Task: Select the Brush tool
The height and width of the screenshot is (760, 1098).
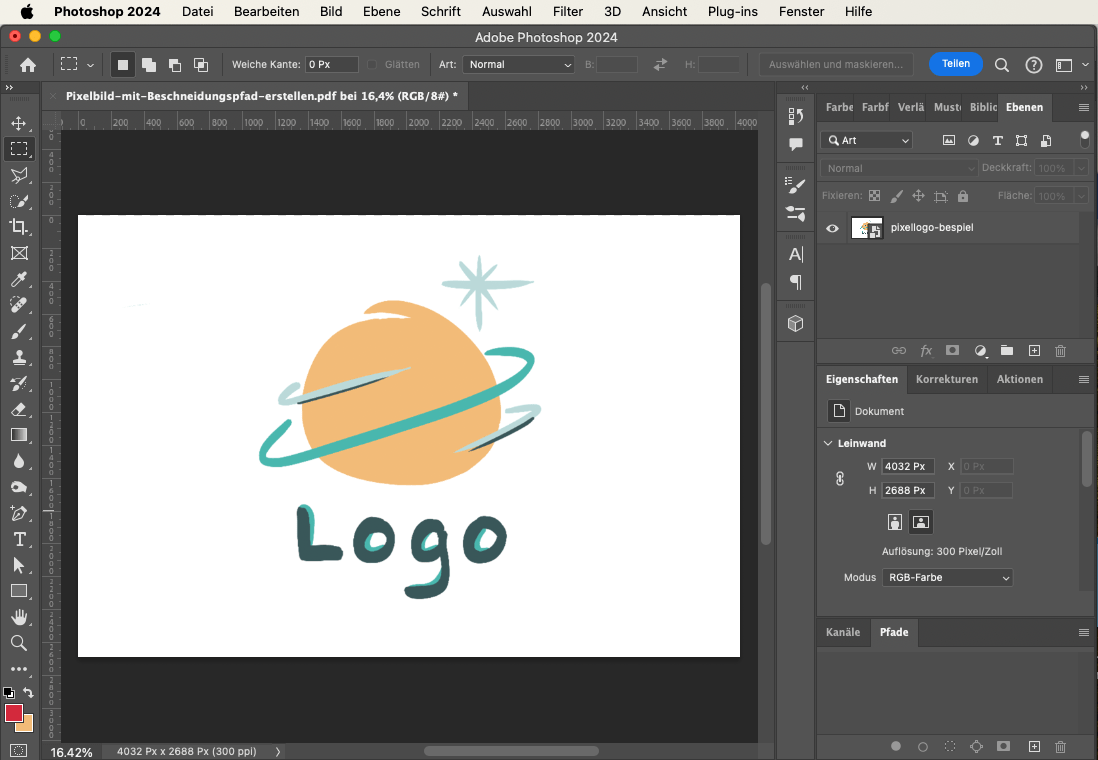Action: coord(18,331)
